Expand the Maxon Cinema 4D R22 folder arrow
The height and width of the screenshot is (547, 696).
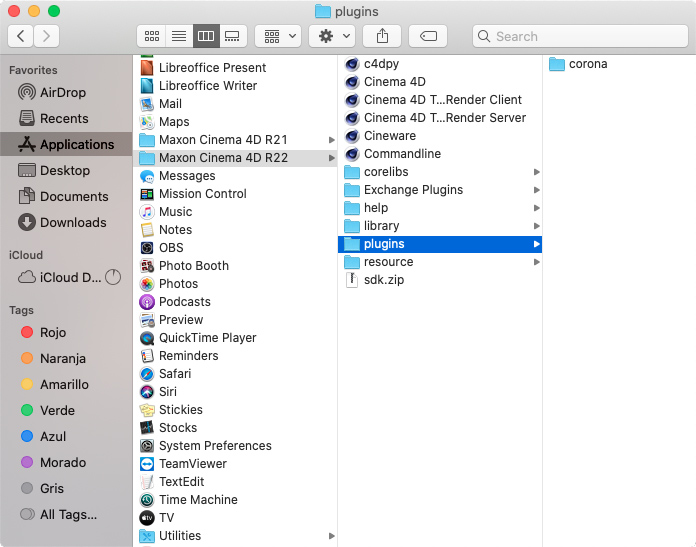coord(331,158)
